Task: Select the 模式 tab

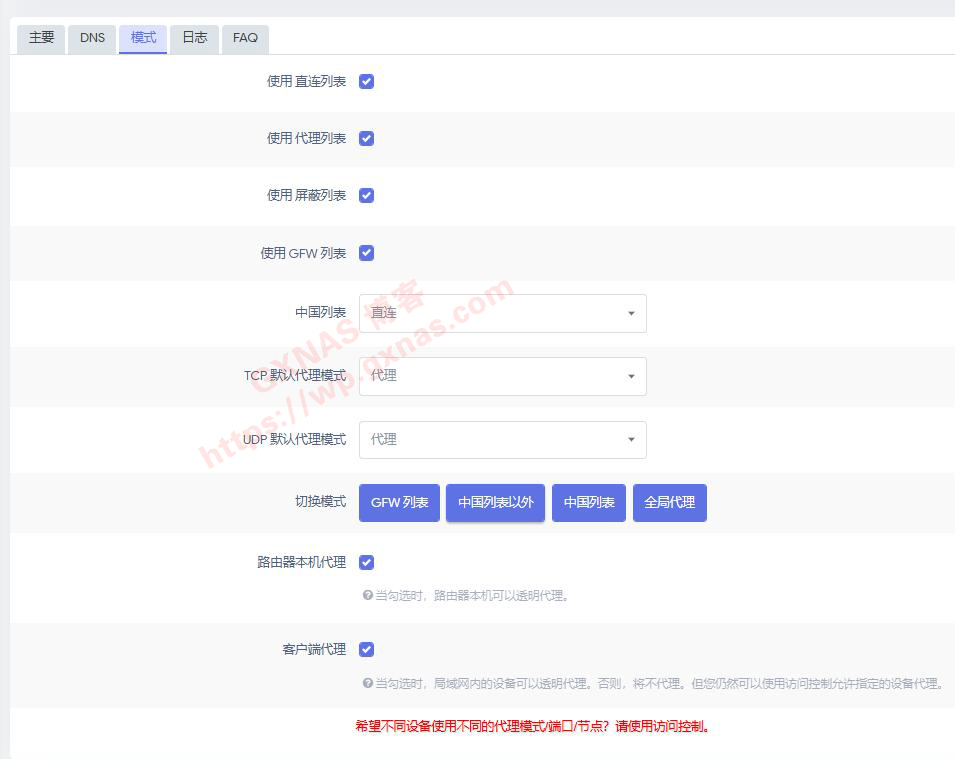Action: 143,38
